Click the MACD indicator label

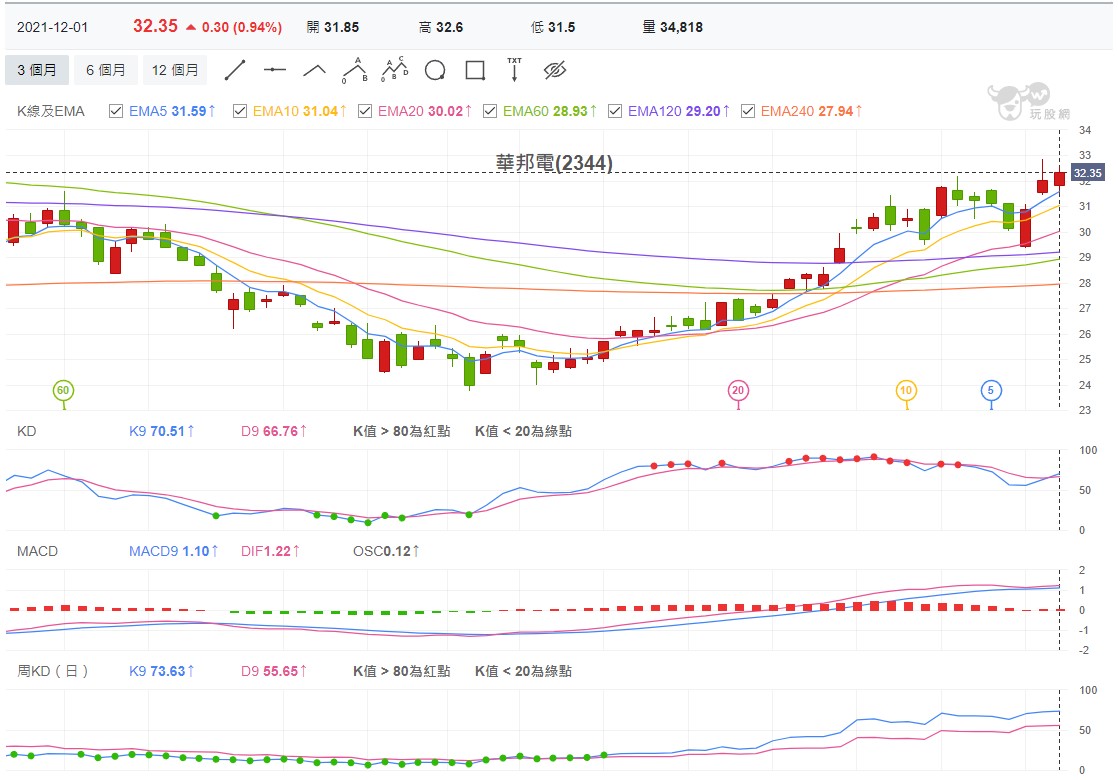pos(37,551)
